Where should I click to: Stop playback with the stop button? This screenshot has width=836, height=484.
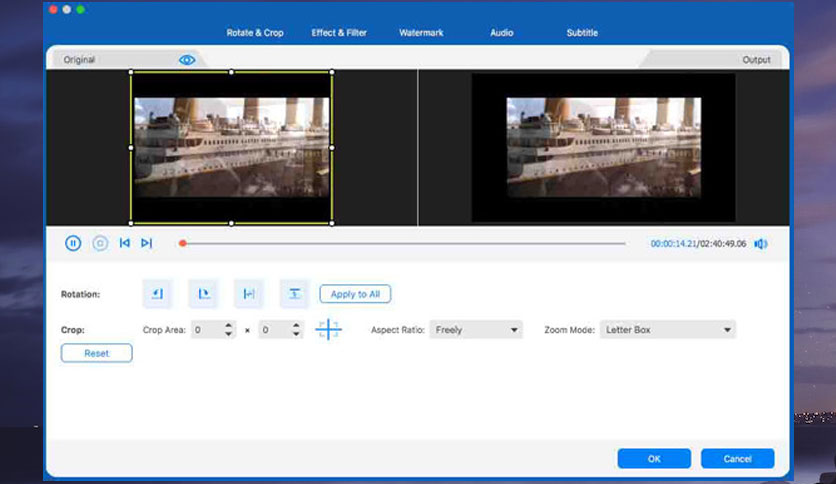100,244
